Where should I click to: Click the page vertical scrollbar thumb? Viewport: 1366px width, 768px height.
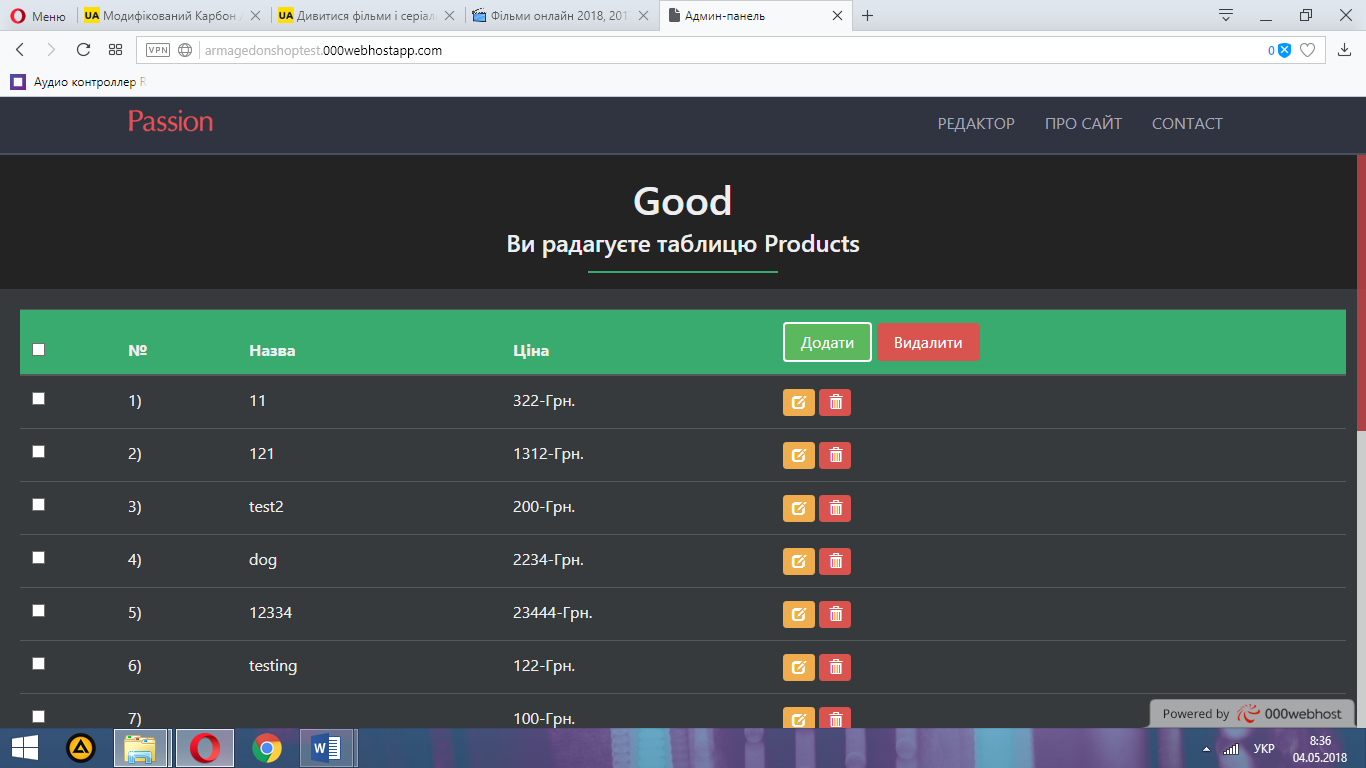(x=1361, y=292)
